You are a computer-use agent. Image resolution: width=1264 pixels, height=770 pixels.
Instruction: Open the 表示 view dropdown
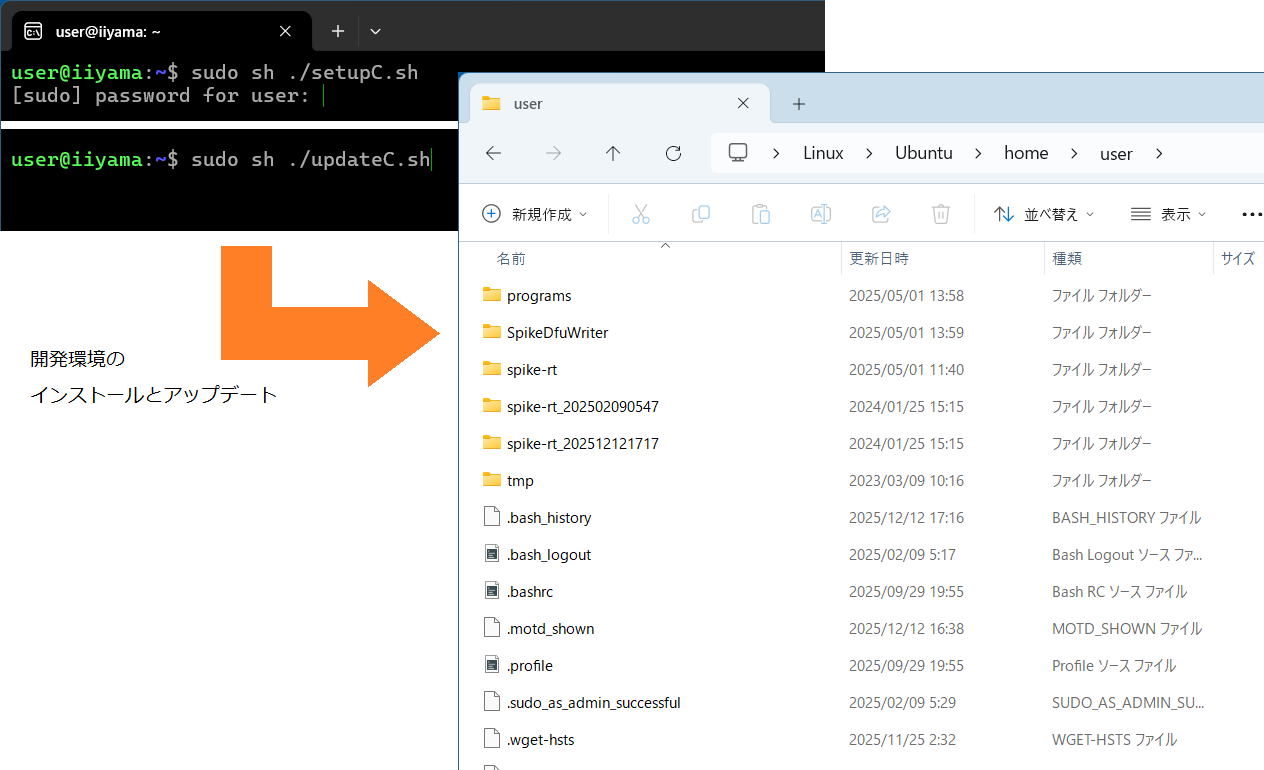1168,214
